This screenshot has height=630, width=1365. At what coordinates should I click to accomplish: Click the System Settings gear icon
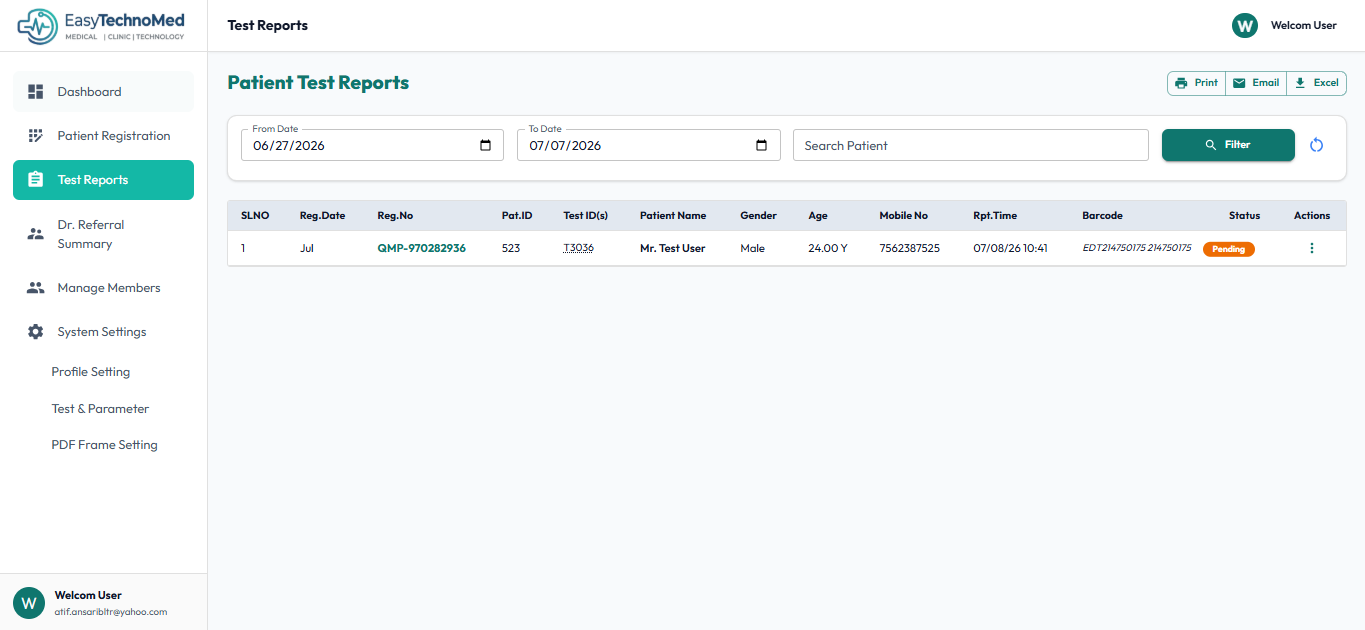pos(36,332)
